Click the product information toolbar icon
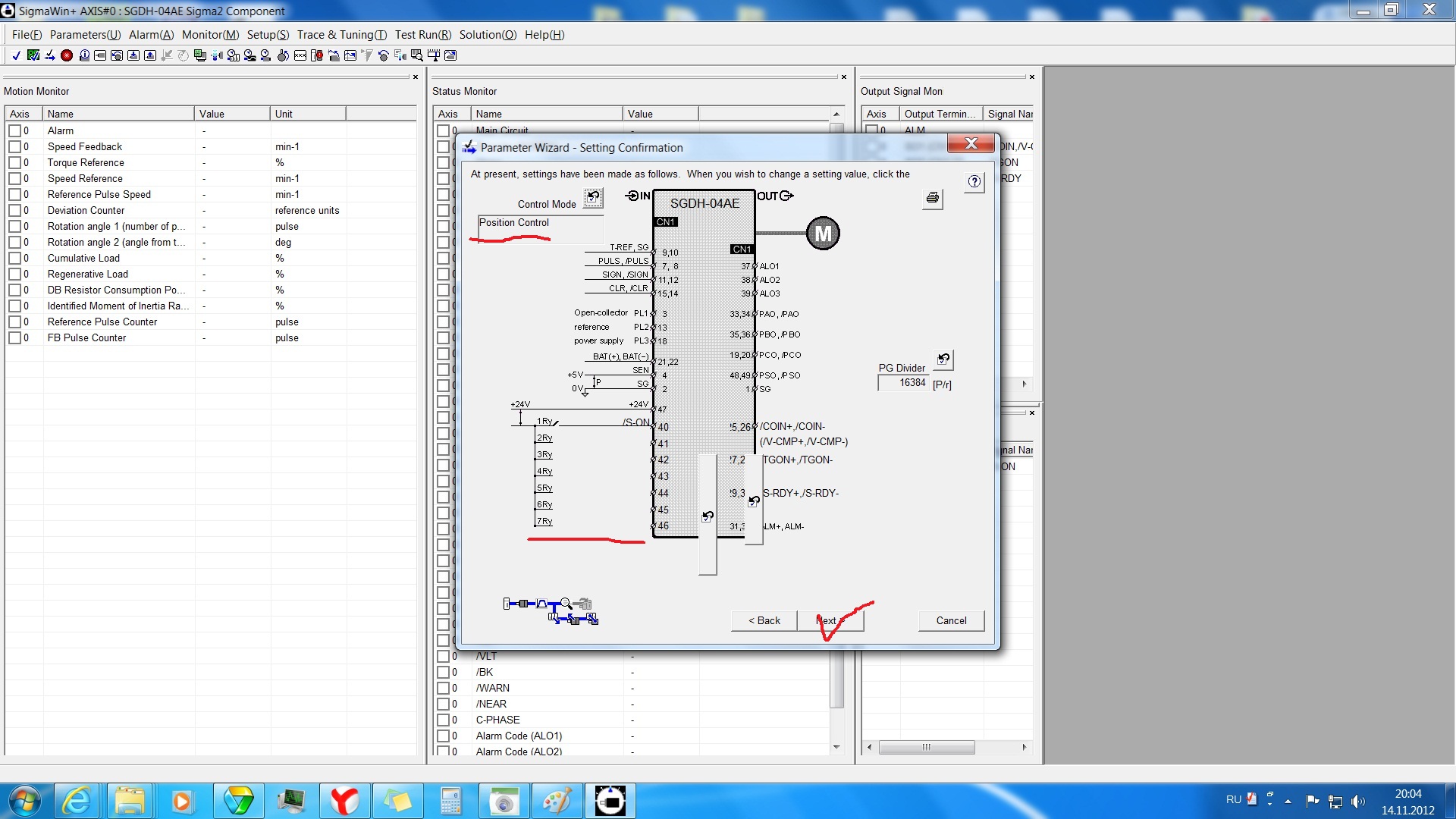 point(83,55)
